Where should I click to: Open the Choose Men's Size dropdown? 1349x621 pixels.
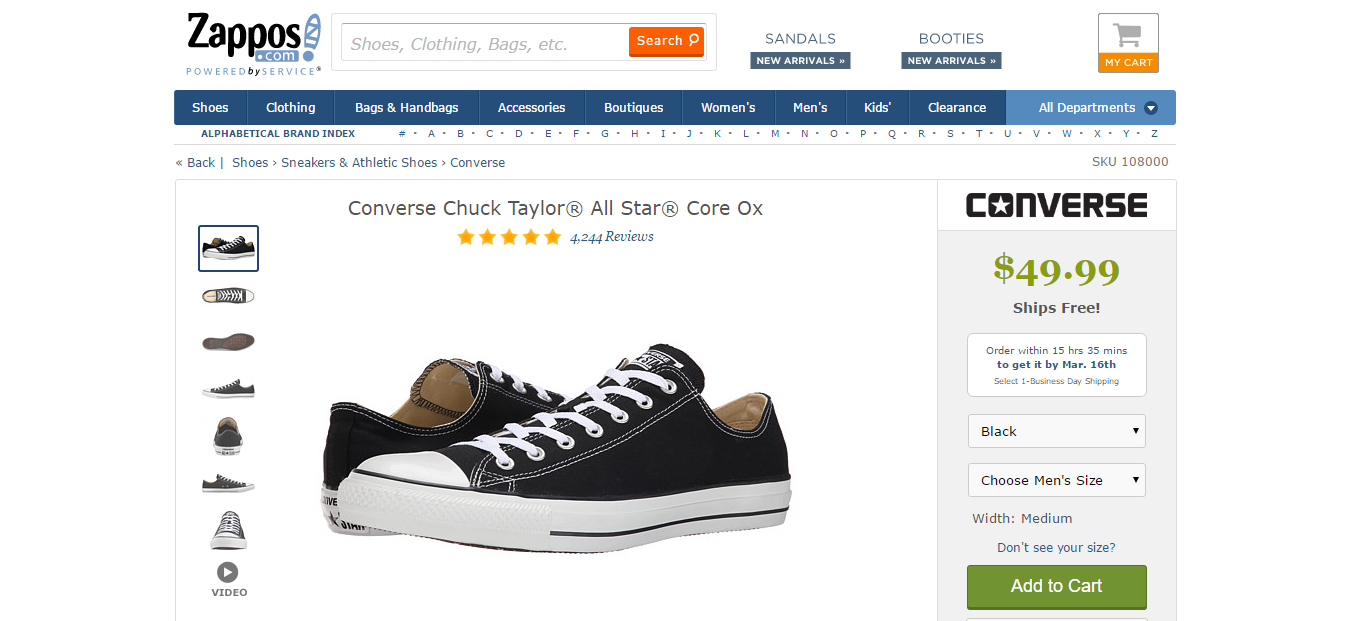pos(1056,480)
